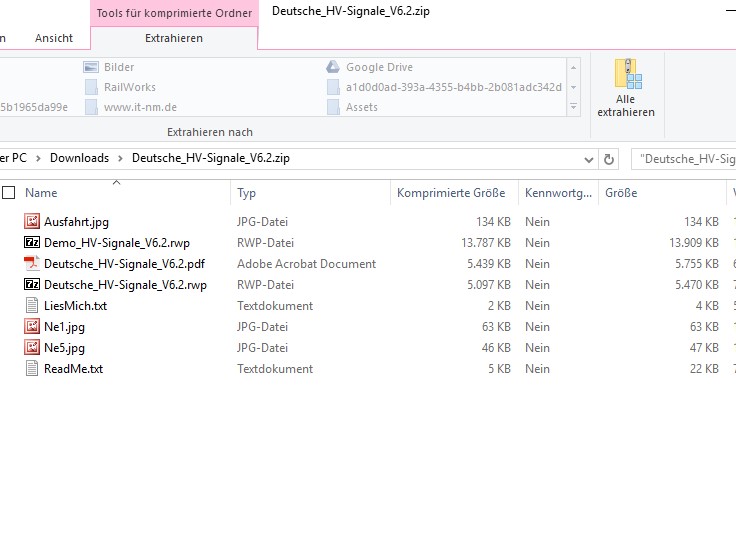Click the Deutsche_HV-Signale_V6.2.pdf Acrobat icon
The height and width of the screenshot is (557, 736).
(x=32, y=263)
